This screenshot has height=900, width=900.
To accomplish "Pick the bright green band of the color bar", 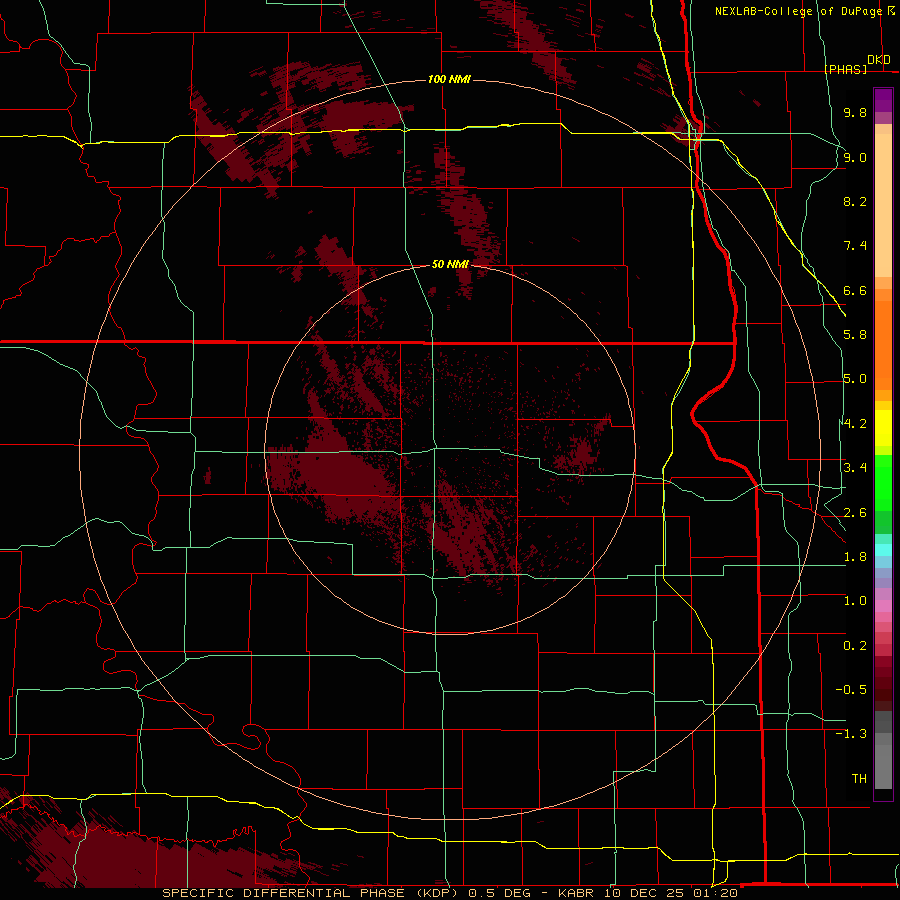I will coord(883,482).
